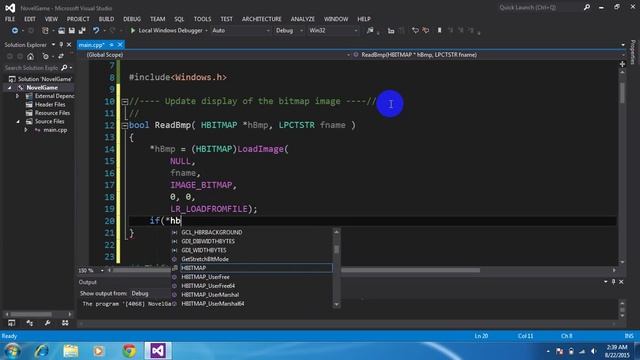
Task: Start Local Windows Debugger play button
Action: pos(133,31)
